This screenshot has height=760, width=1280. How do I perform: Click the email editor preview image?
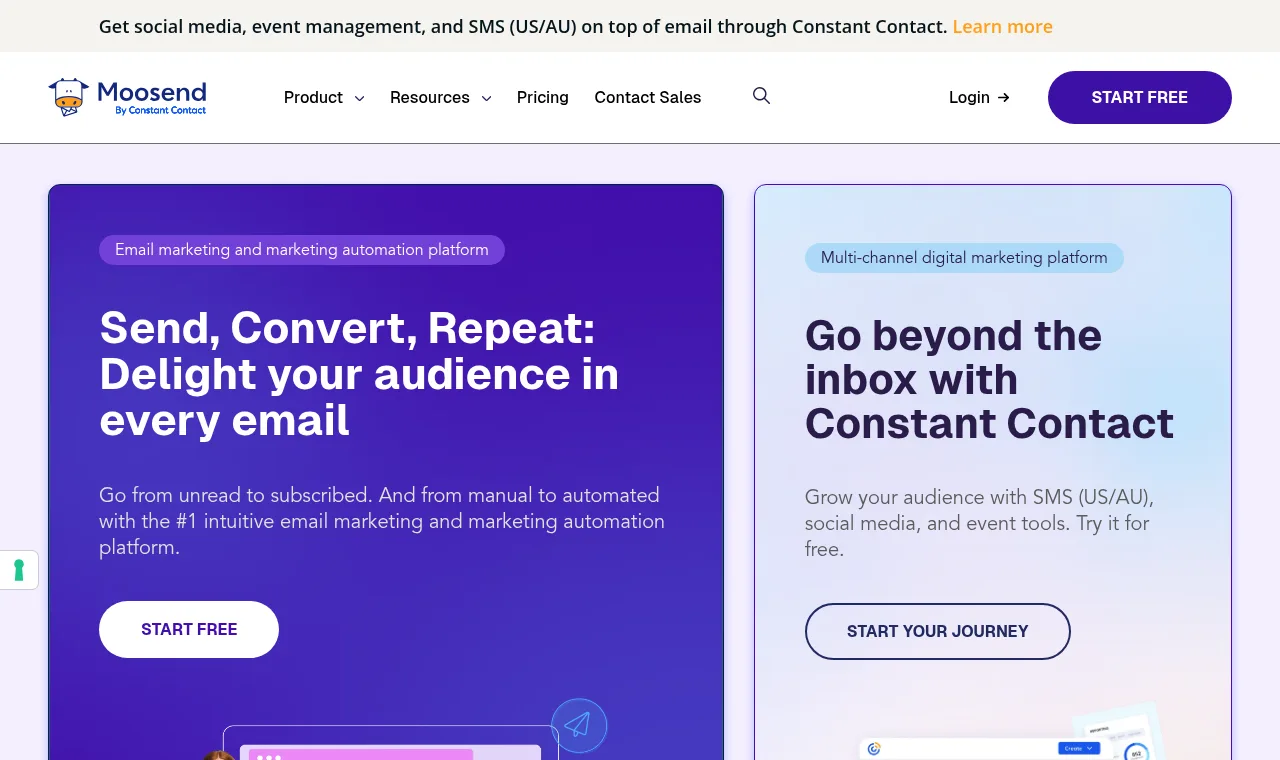coord(390,742)
